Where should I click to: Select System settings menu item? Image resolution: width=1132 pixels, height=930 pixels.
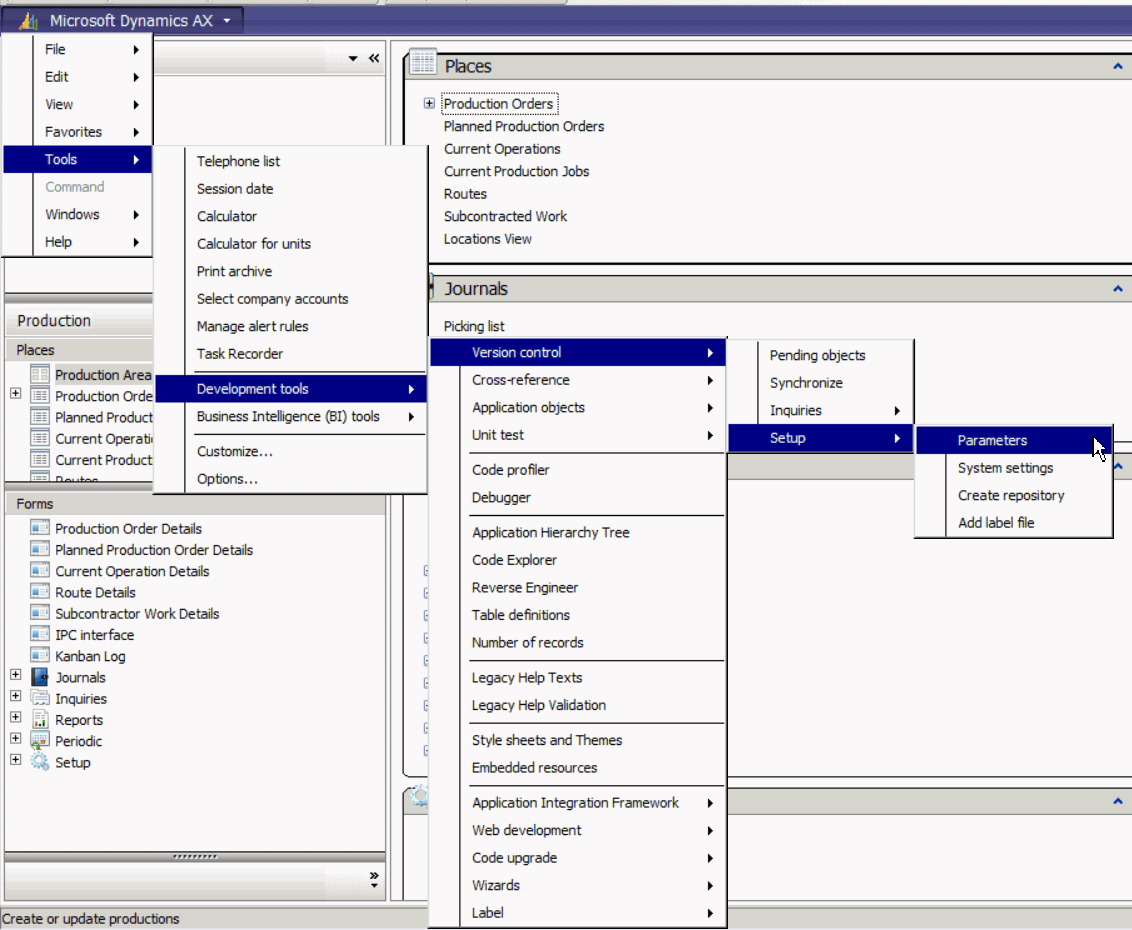(x=1014, y=468)
